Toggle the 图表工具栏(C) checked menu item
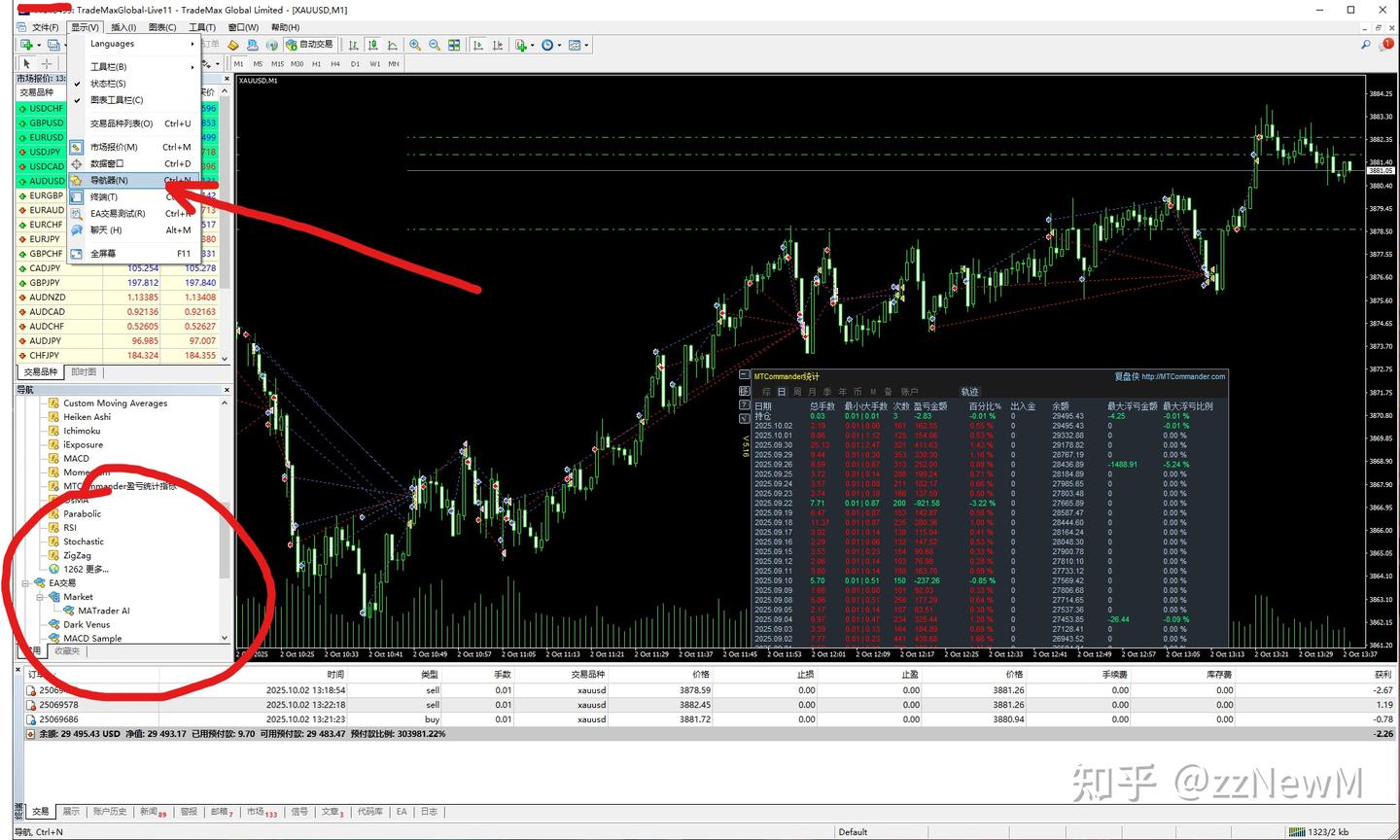This screenshot has width=1400, height=840. point(133,100)
